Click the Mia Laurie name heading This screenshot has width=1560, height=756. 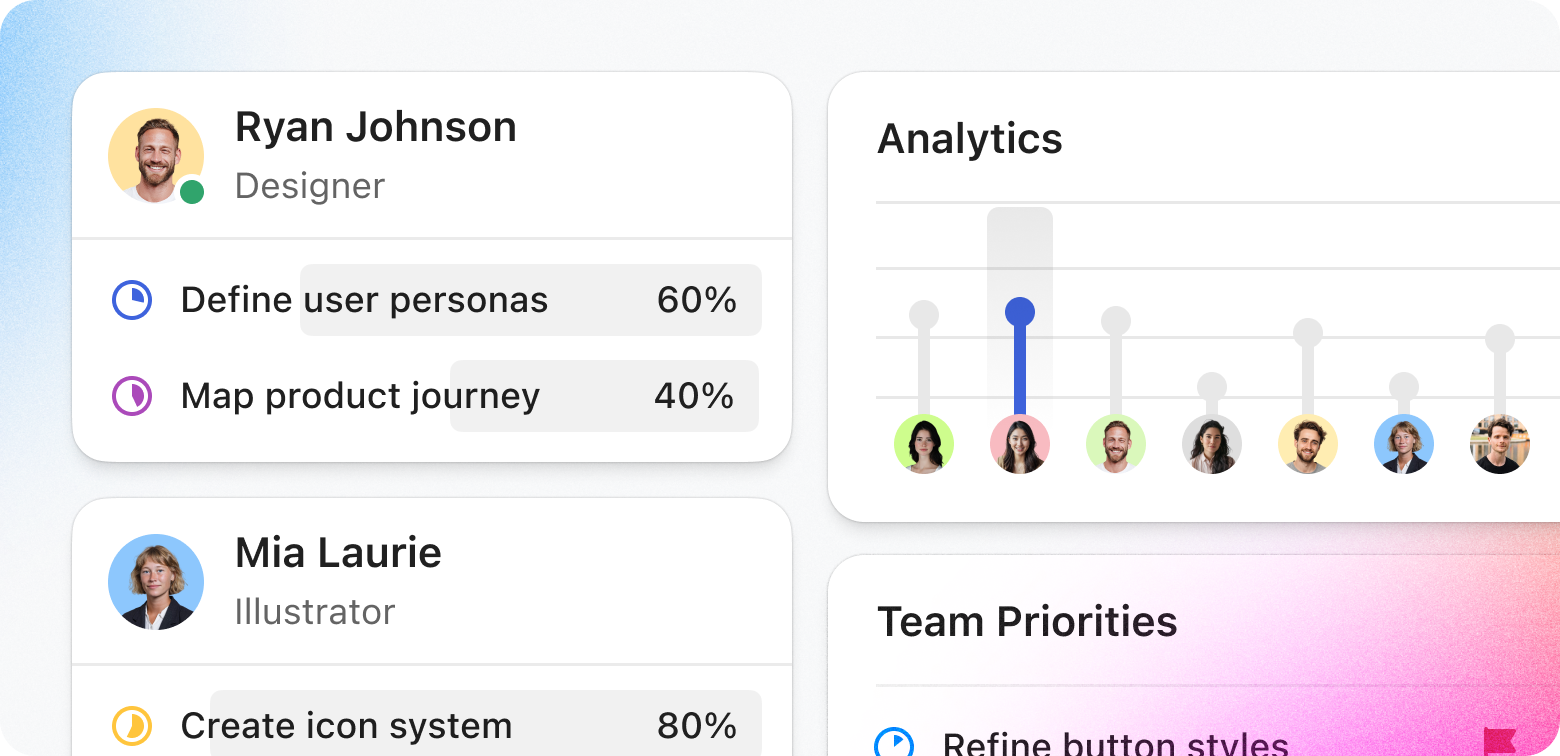click(338, 553)
